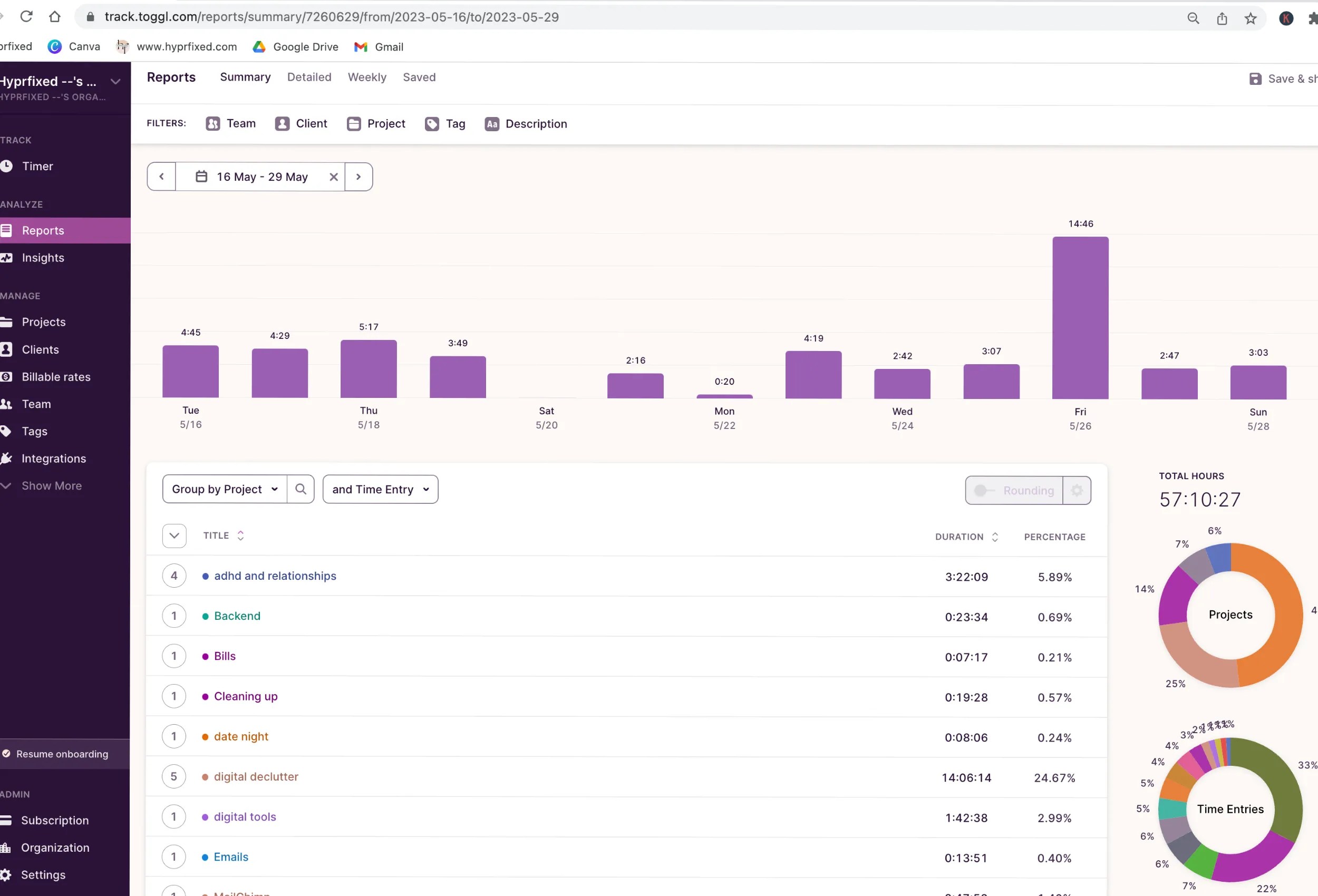1318x896 pixels.
Task: Toggle the Rounding switch
Action: tap(984, 491)
